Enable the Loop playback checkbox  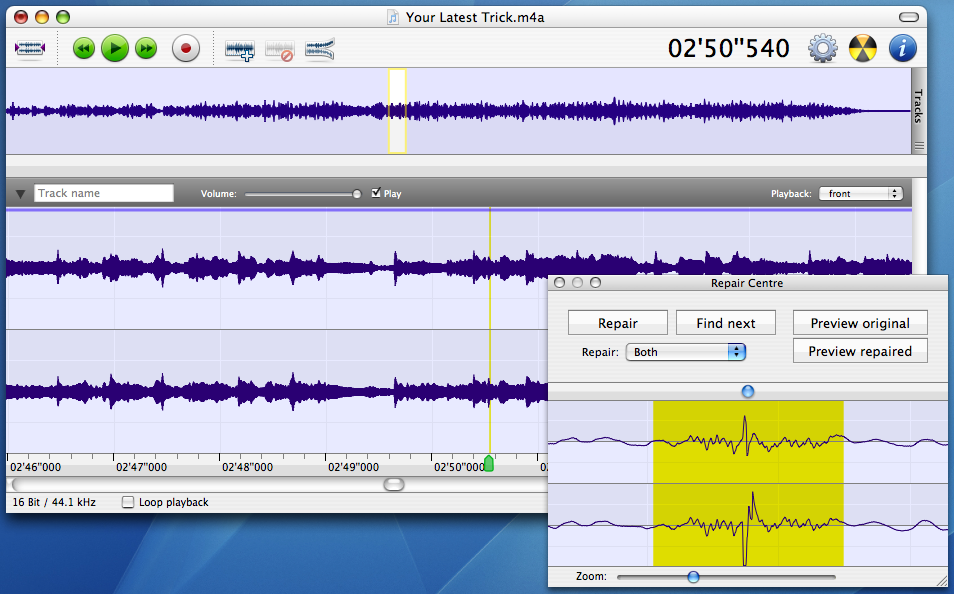(x=128, y=502)
